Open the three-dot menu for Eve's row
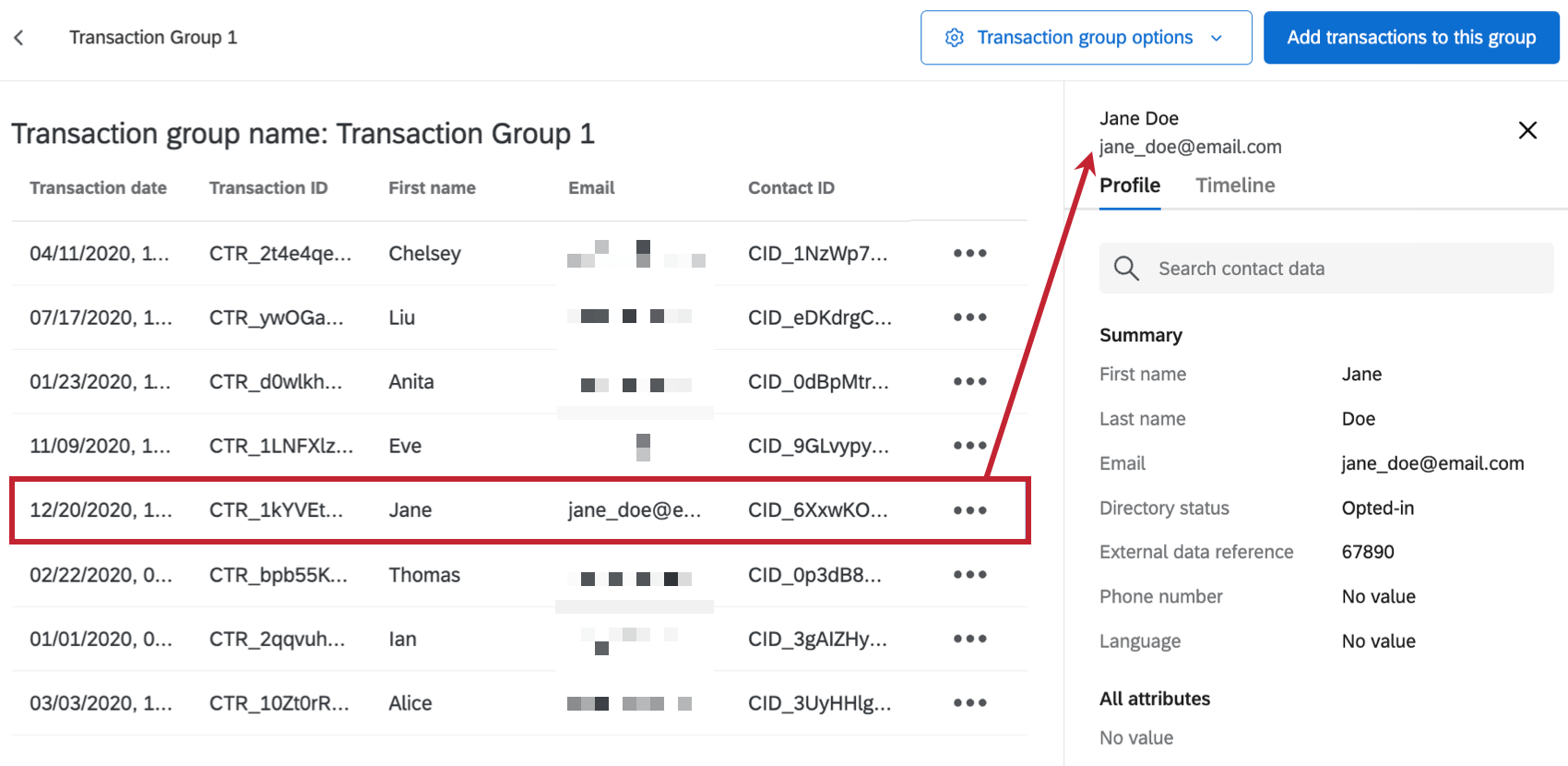1568x766 pixels. click(x=969, y=446)
